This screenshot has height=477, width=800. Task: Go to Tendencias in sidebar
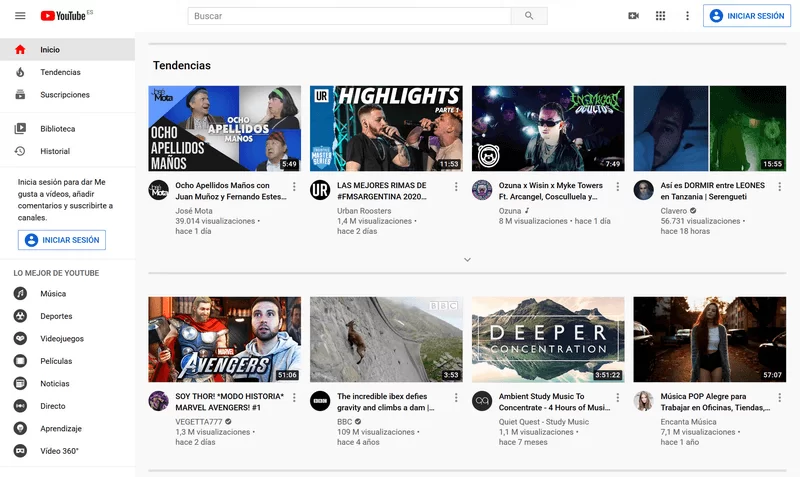point(67,72)
